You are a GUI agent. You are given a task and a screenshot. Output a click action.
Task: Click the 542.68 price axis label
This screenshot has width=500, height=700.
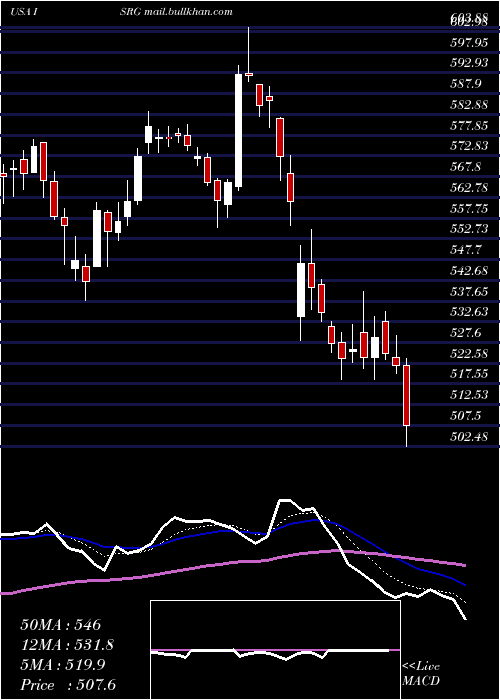[469, 271]
